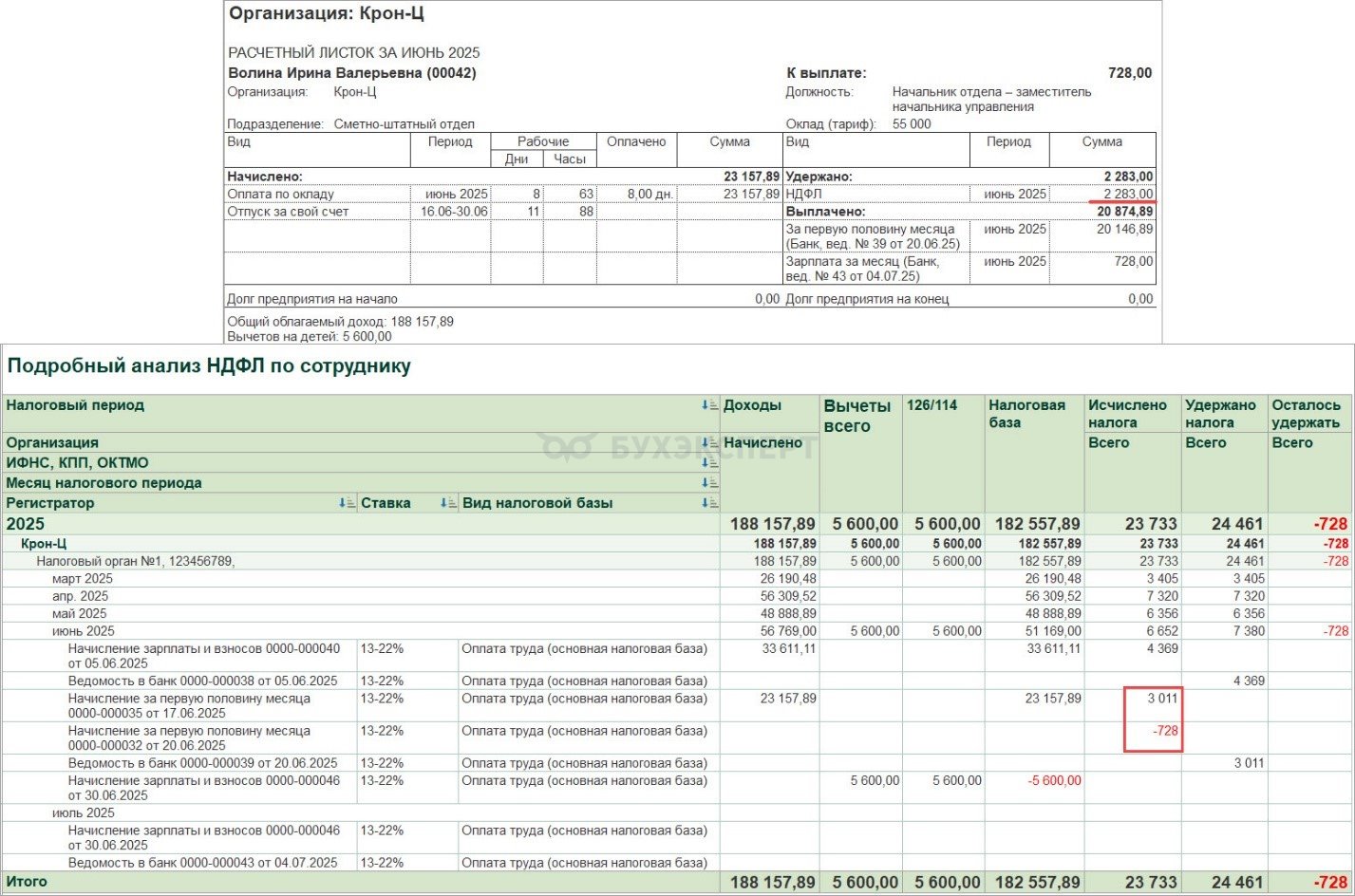Click Подразделение value Сметно-штатный отдел
1355x896 pixels.
click(404, 124)
